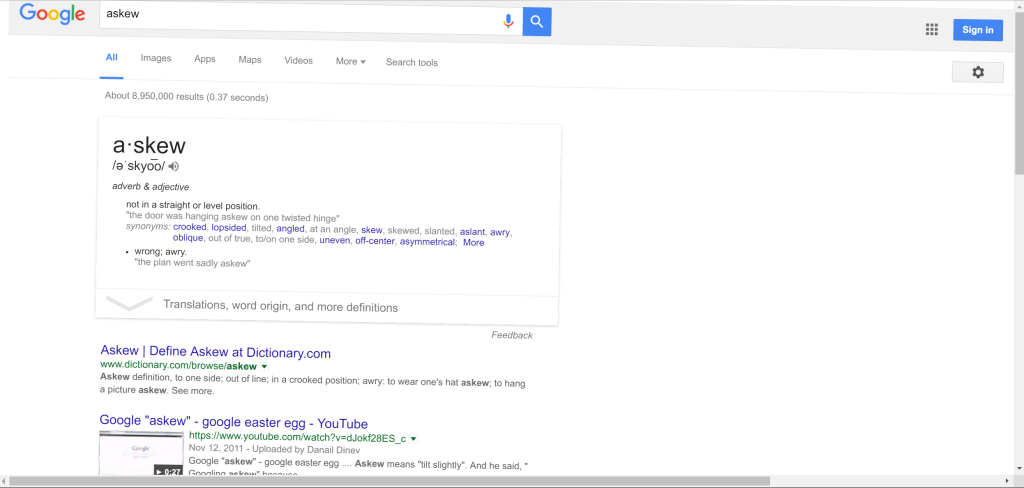Screen dimensions: 1024x488
Task: Click the 'oblique' synonym link
Action: coord(188,238)
